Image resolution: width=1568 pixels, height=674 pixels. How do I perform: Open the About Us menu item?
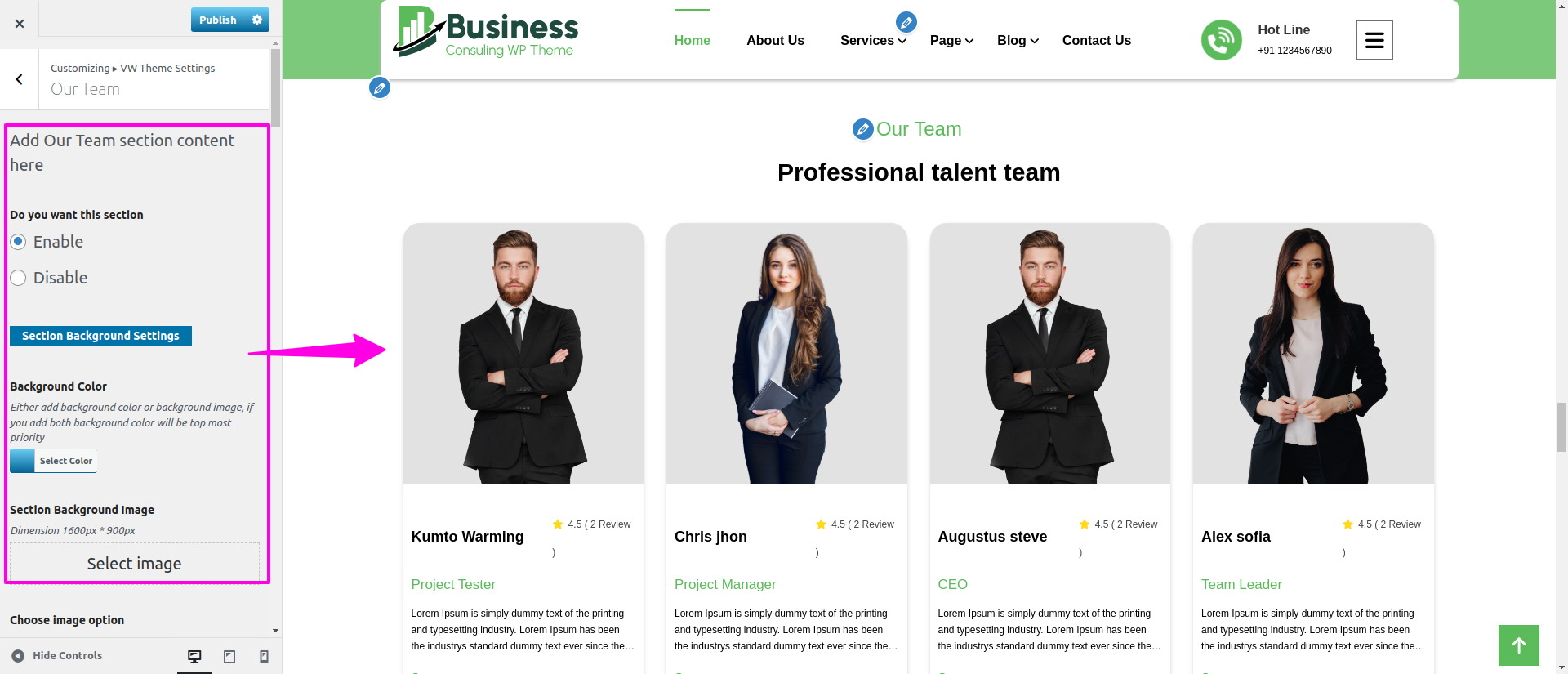tap(775, 40)
